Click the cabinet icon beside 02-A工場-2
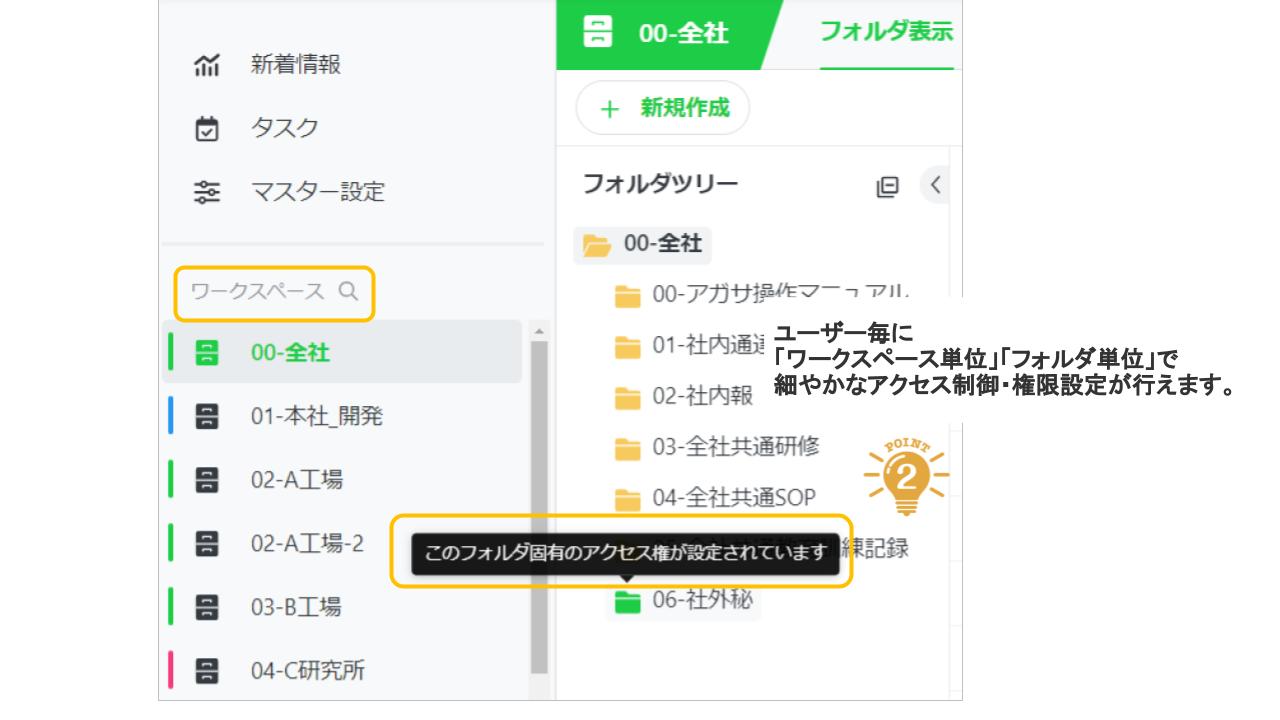 [207, 543]
